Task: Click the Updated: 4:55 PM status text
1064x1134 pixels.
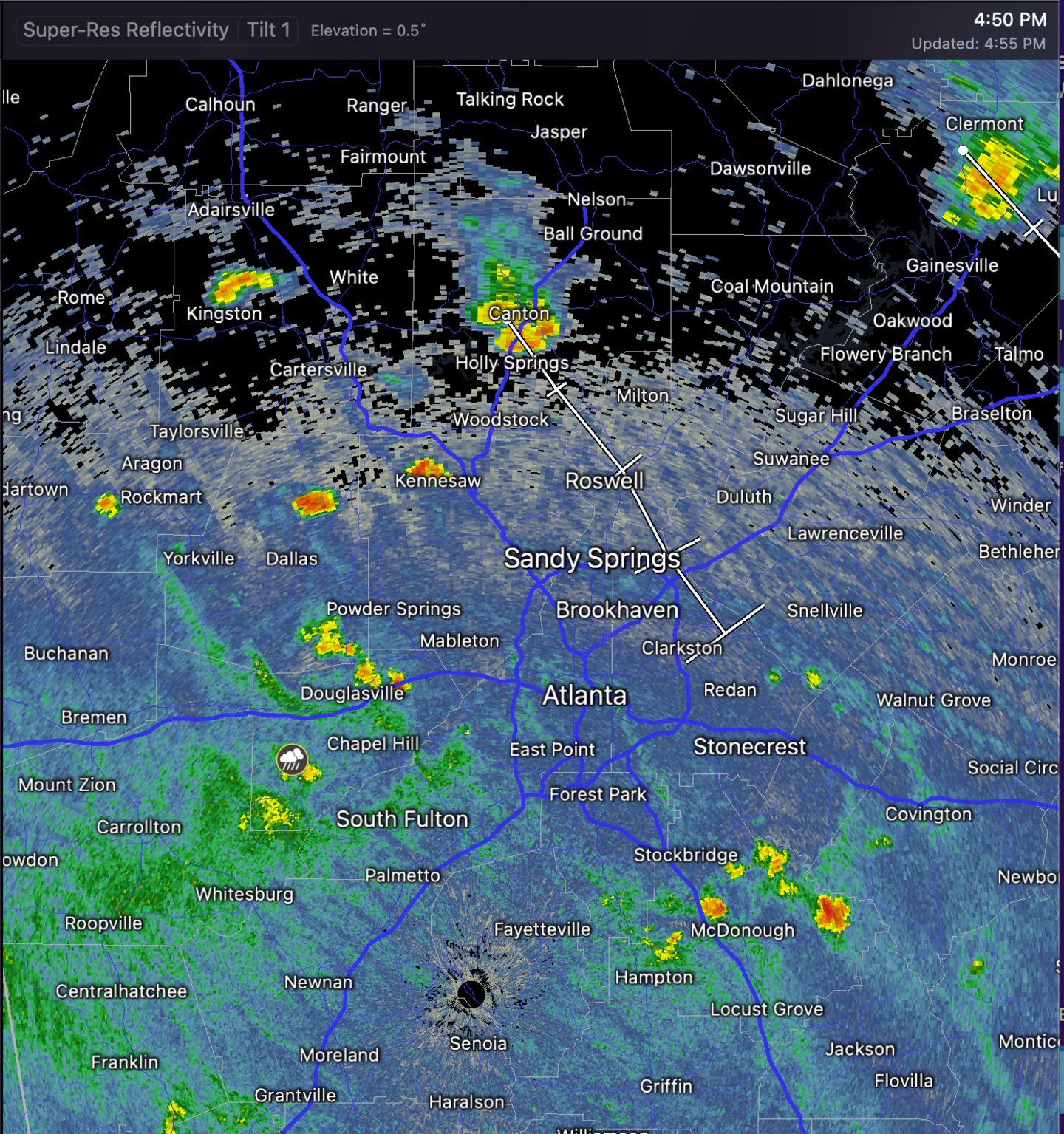Action: tap(978, 44)
